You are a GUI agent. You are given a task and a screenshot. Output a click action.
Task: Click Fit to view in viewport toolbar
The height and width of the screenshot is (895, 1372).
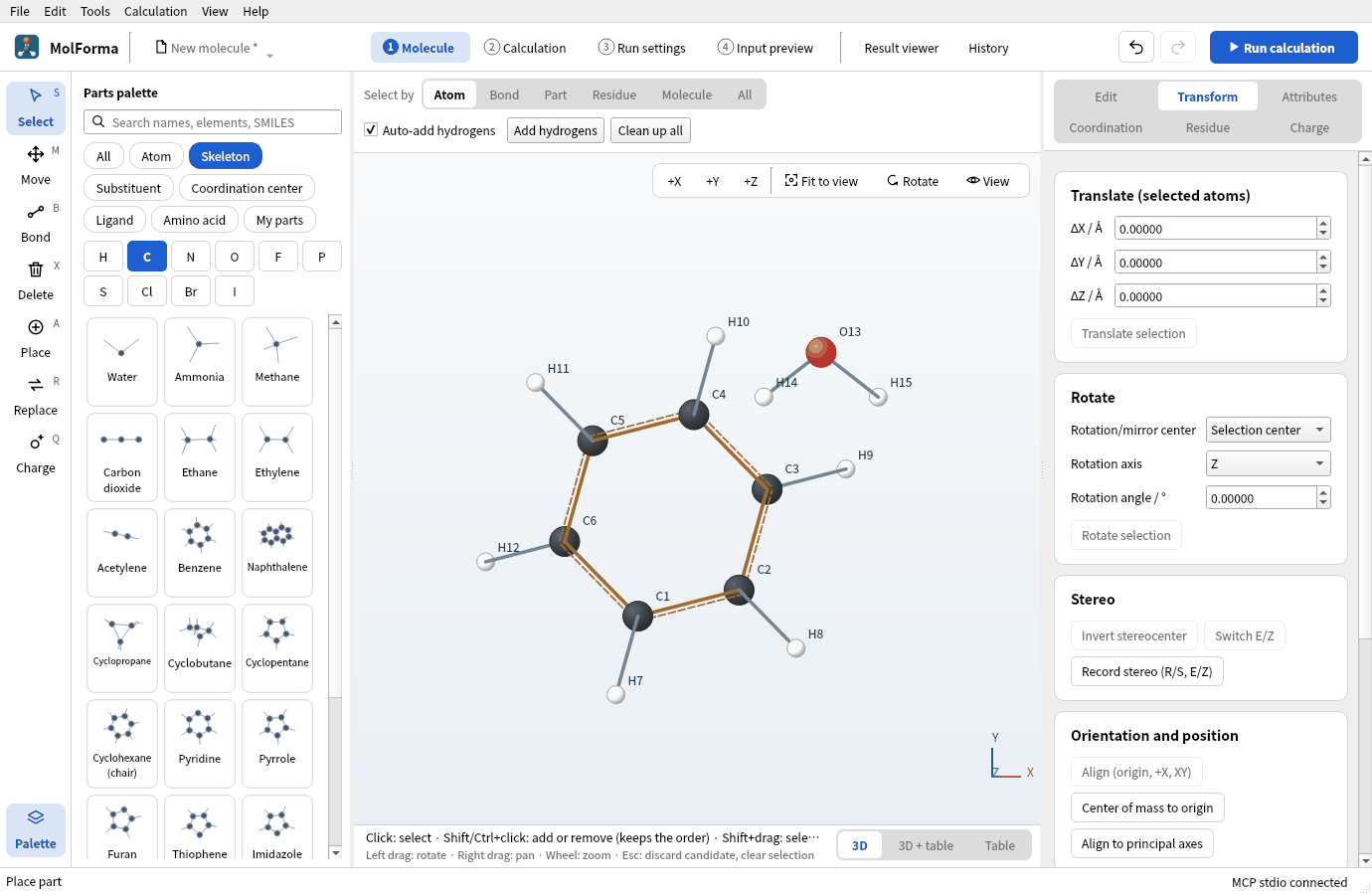[821, 181]
